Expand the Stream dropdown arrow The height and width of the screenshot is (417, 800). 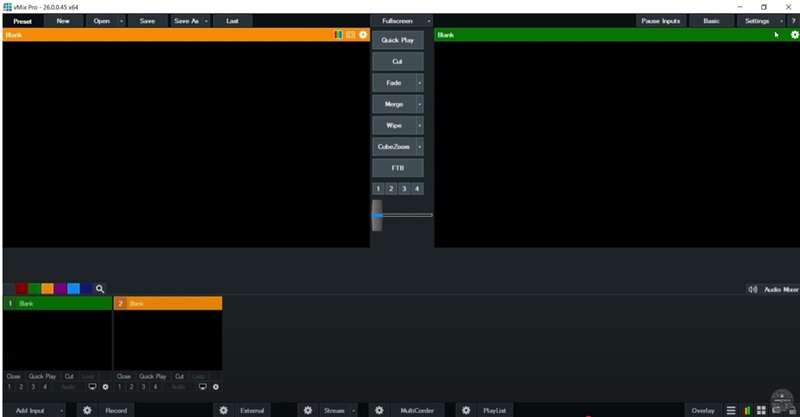point(353,410)
